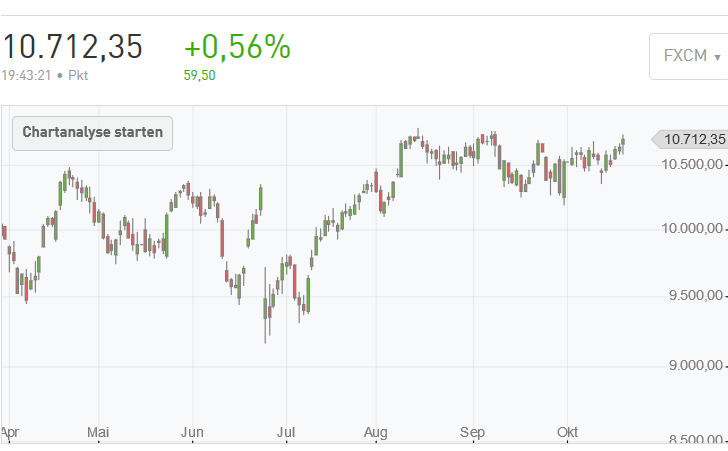This screenshot has height=451, width=728.
Task: Choose the Aug label on the time axis
Action: 376,432
